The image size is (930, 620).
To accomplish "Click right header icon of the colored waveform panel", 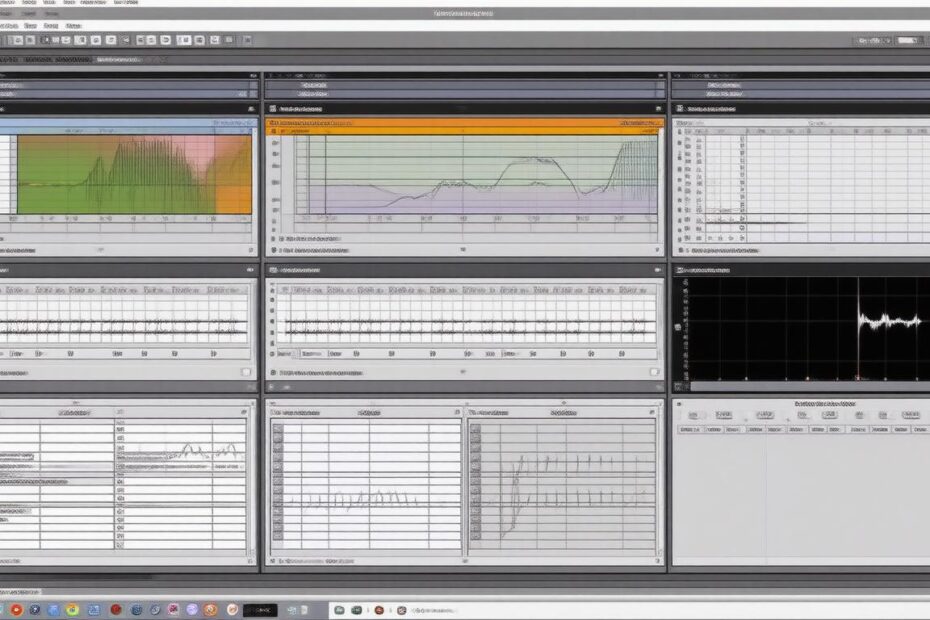I will pyautogui.click(x=251, y=109).
